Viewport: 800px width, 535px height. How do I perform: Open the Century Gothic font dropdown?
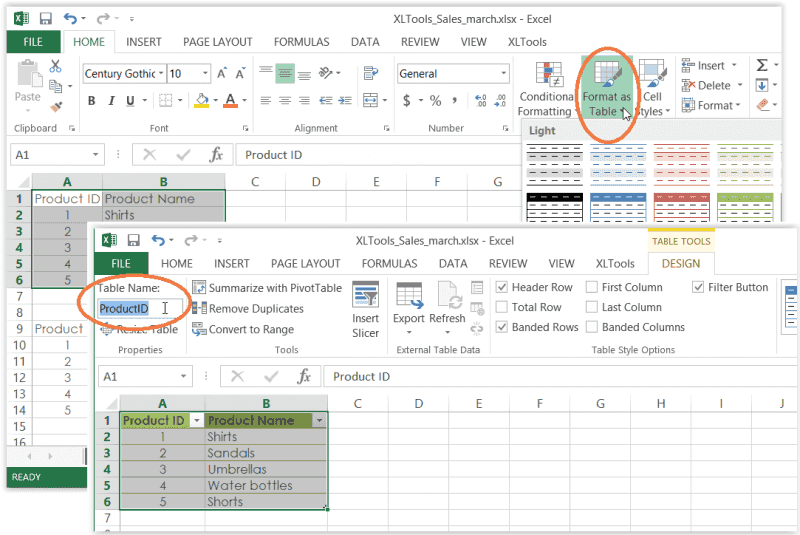tap(161, 73)
